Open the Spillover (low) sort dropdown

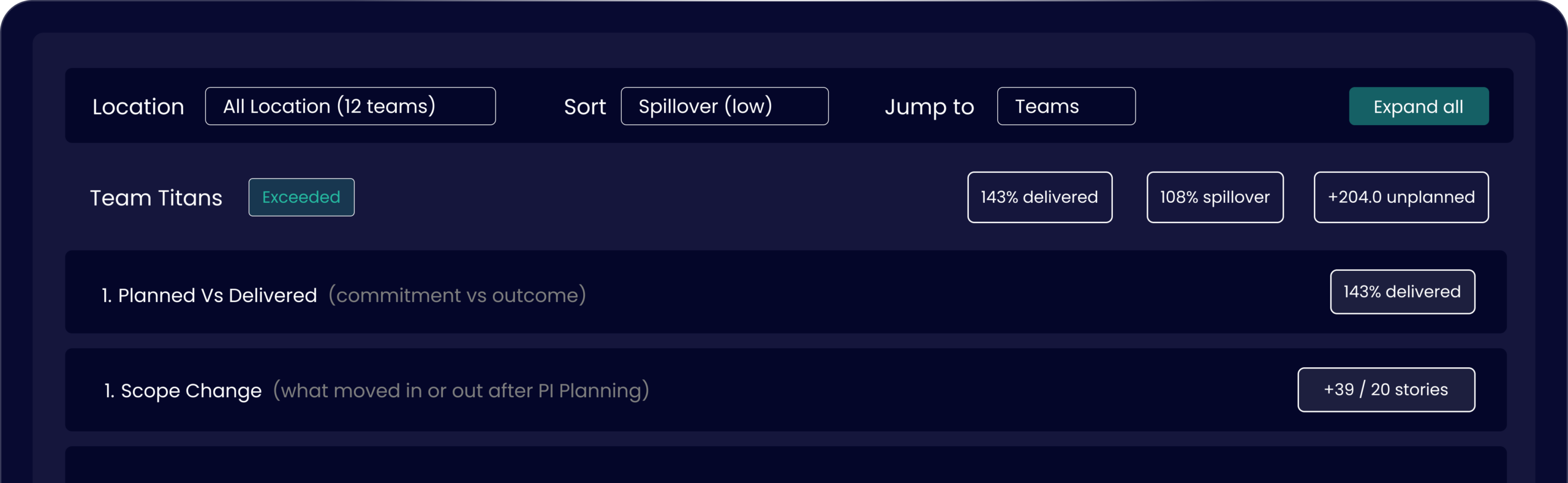724,106
